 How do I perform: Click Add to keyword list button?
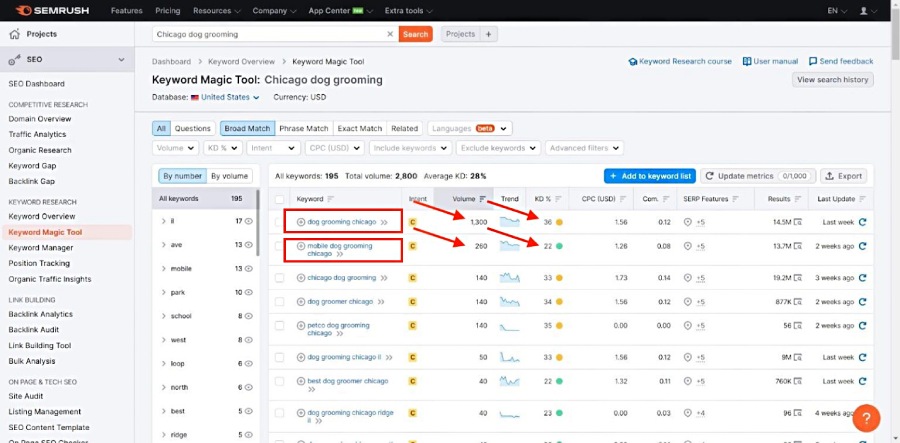[x=650, y=176]
